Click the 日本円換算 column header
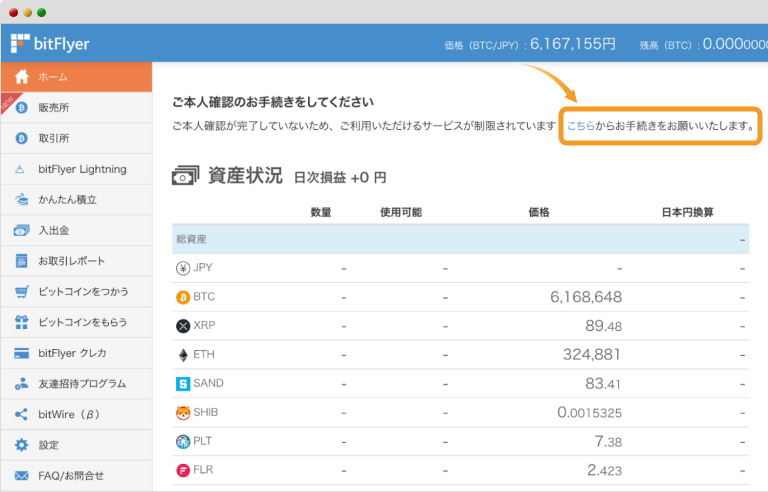 click(x=687, y=212)
